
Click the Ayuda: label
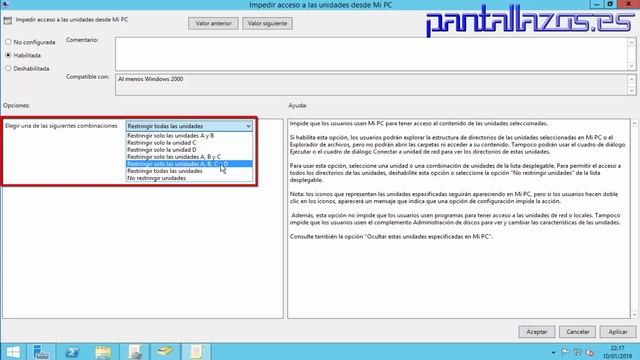tap(298, 105)
